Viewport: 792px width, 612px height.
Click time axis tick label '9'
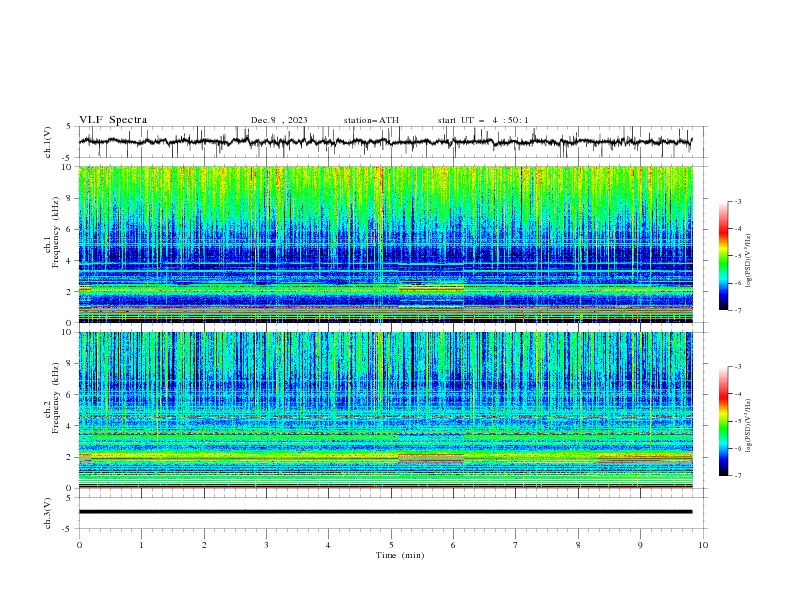pos(640,545)
